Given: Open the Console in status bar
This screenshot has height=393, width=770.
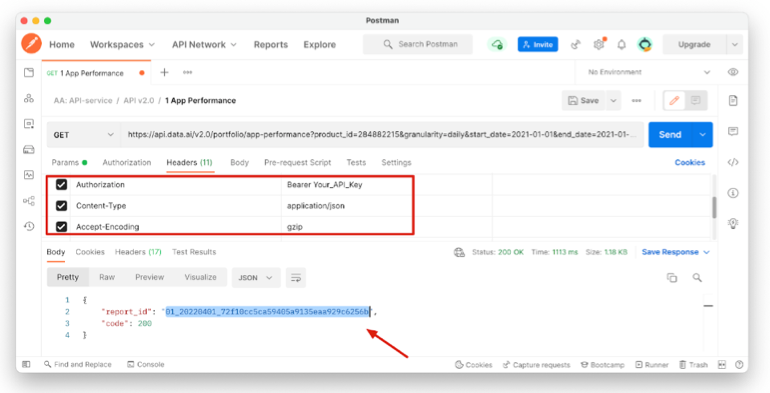Looking at the screenshot, I should [x=146, y=365].
